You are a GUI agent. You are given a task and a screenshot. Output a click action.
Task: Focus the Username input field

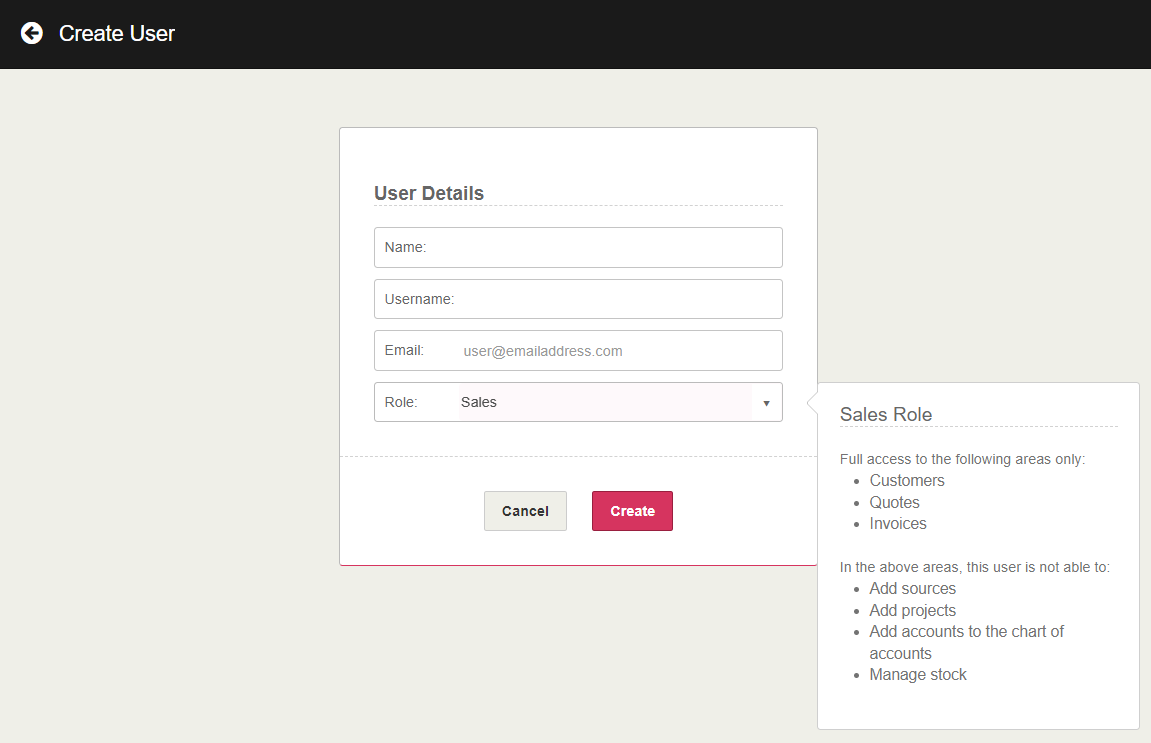pyautogui.click(x=615, y=299)
